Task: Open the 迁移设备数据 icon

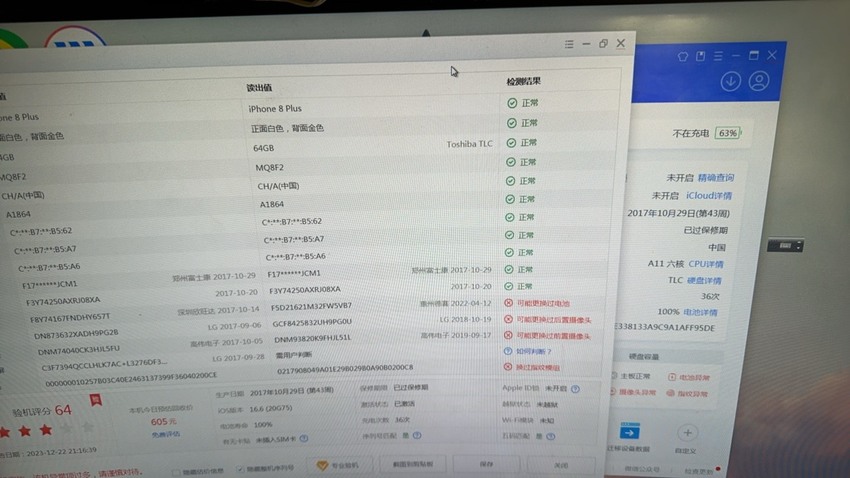Action: 630,432
